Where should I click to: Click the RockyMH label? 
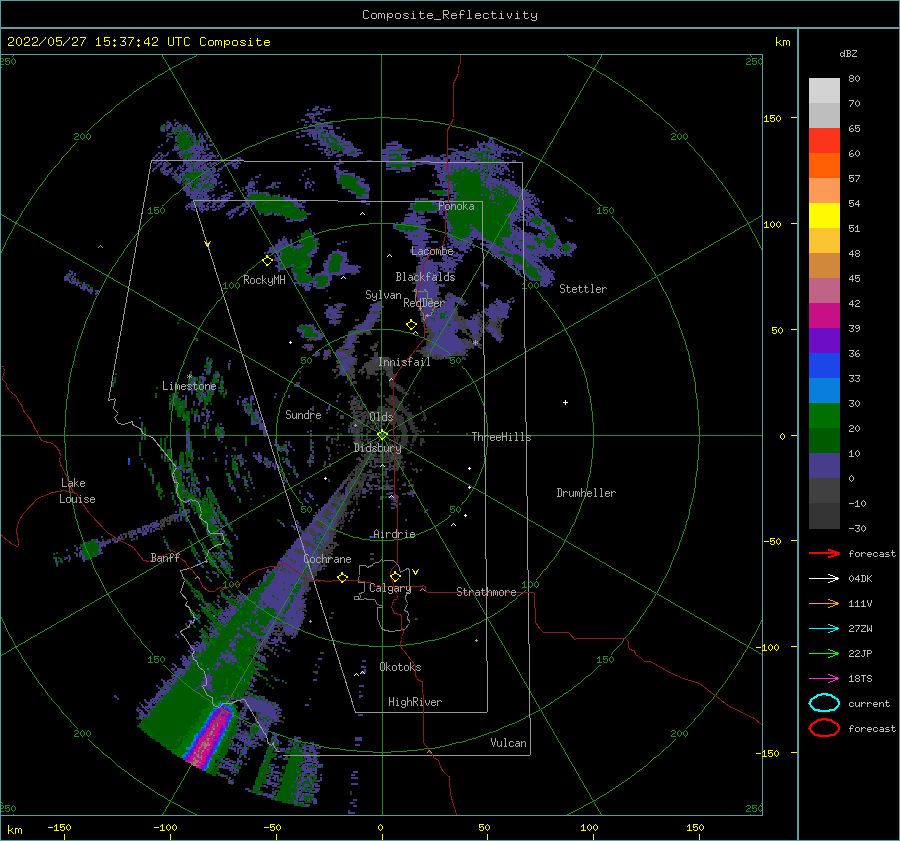264,280
